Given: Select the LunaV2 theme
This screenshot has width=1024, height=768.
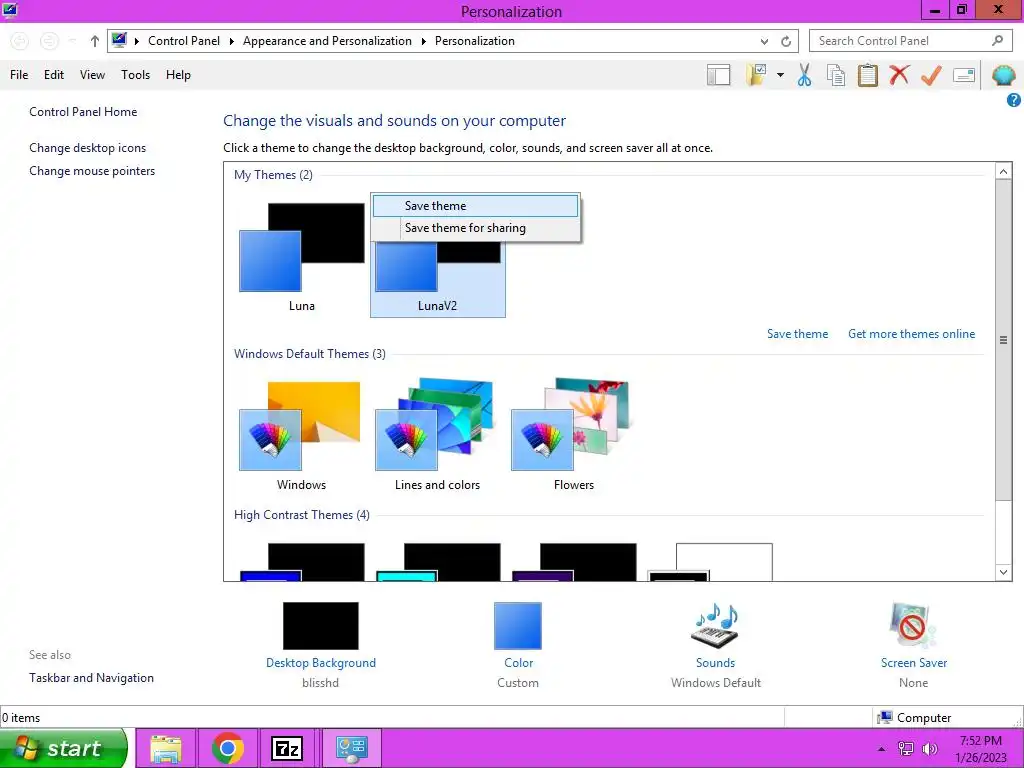Looking at the screenshot, I should (x=438, y=279).
